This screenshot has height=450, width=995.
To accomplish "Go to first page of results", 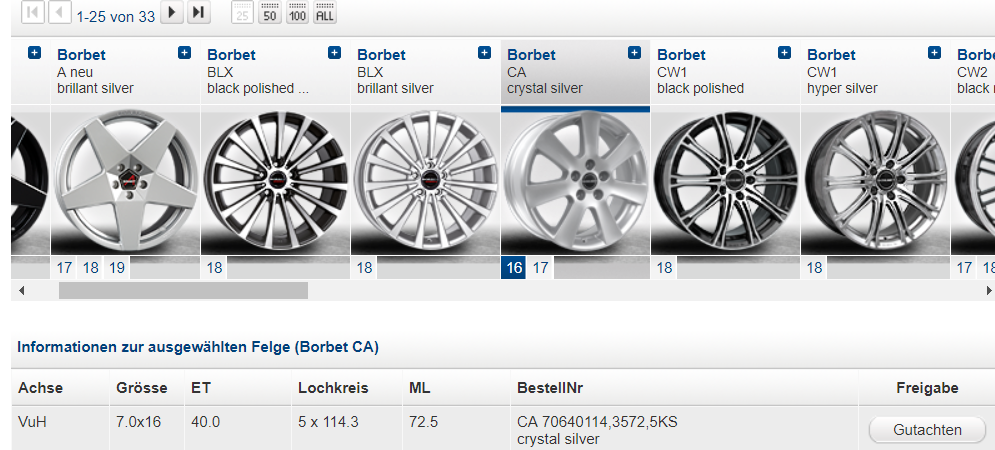I will pyautogui.click(x=32, y=12).
